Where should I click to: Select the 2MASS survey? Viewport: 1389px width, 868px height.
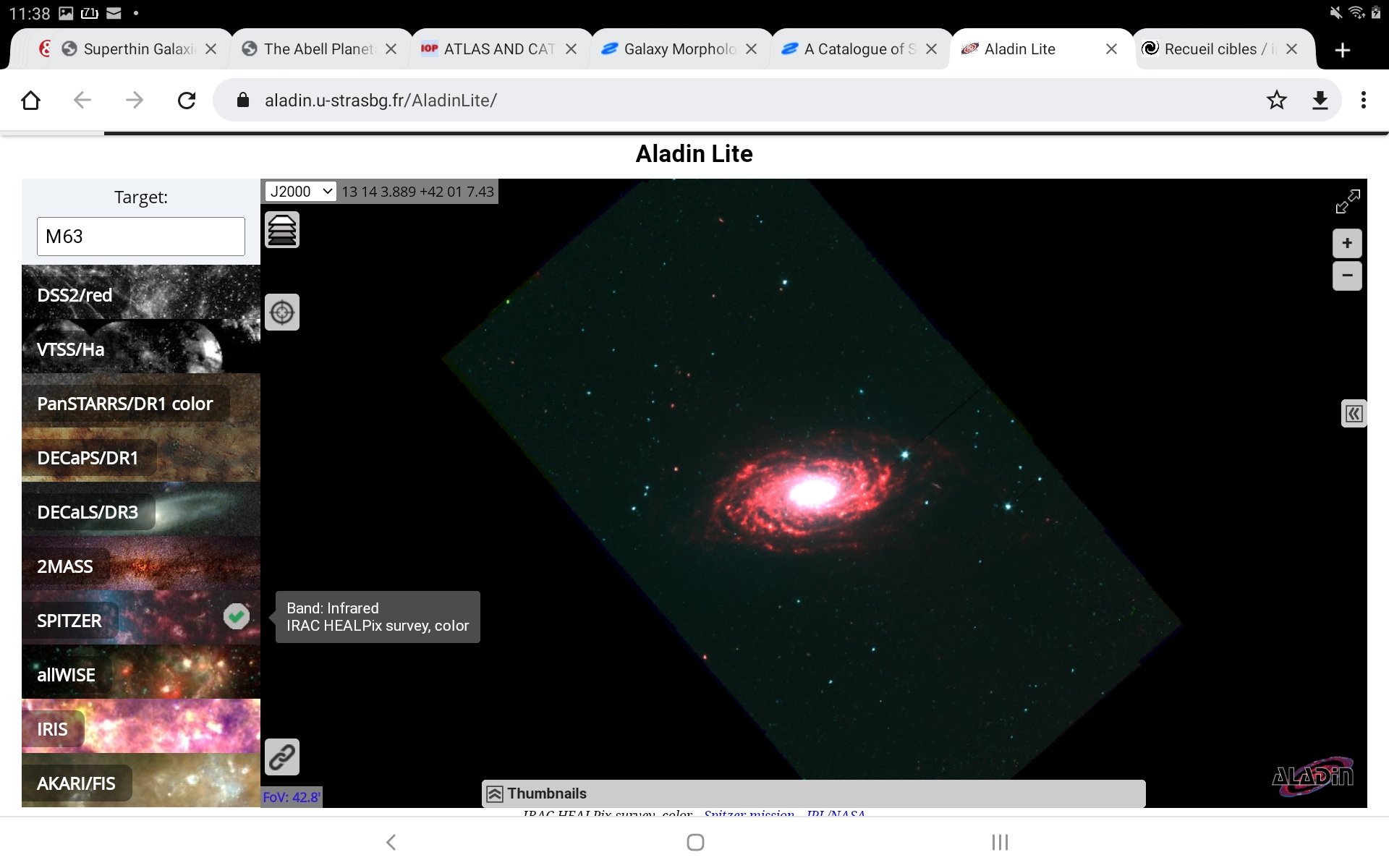pyautogui.click(x=141, y=563)
